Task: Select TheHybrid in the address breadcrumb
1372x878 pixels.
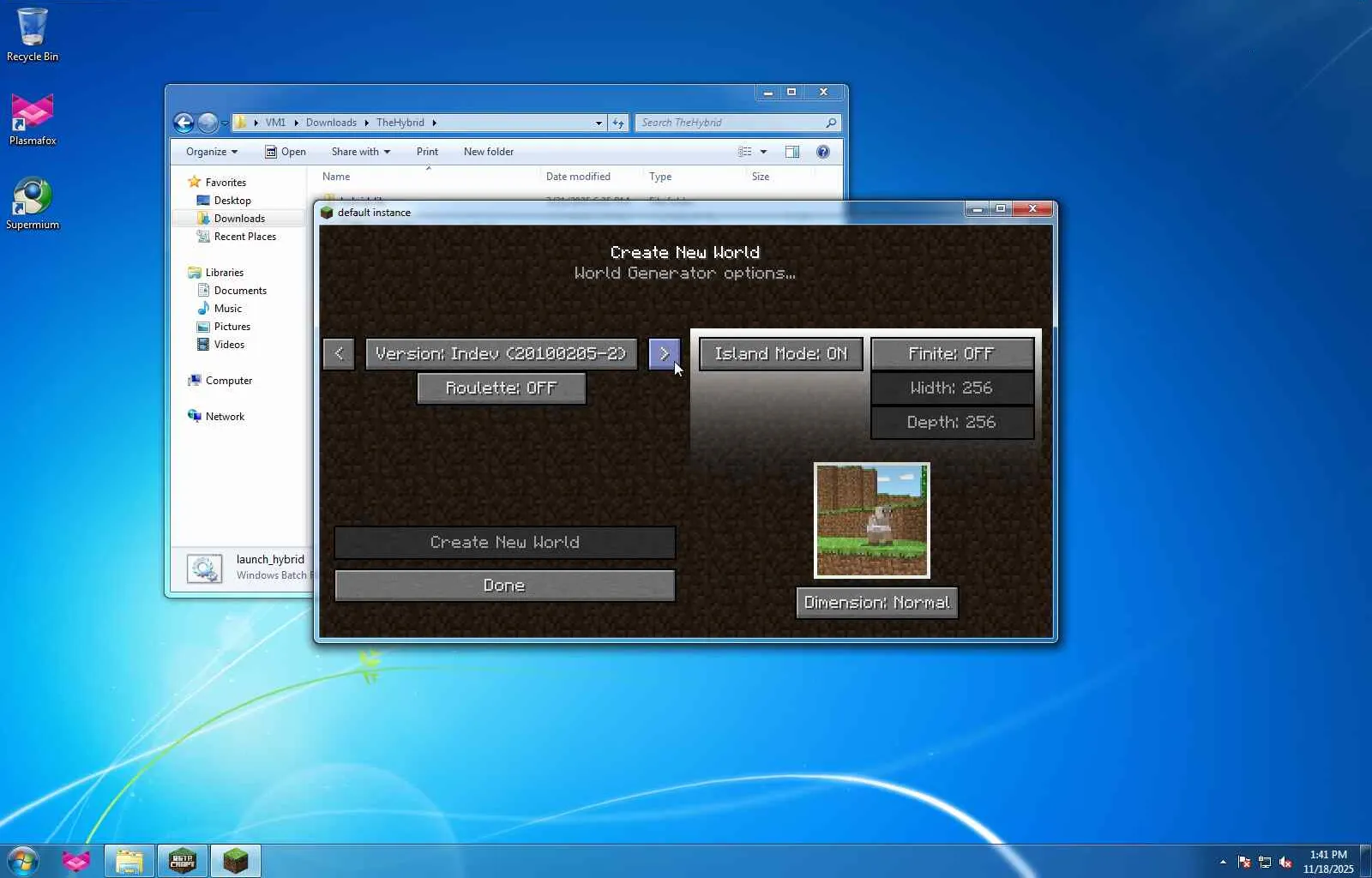Action: tap(400, 123)
